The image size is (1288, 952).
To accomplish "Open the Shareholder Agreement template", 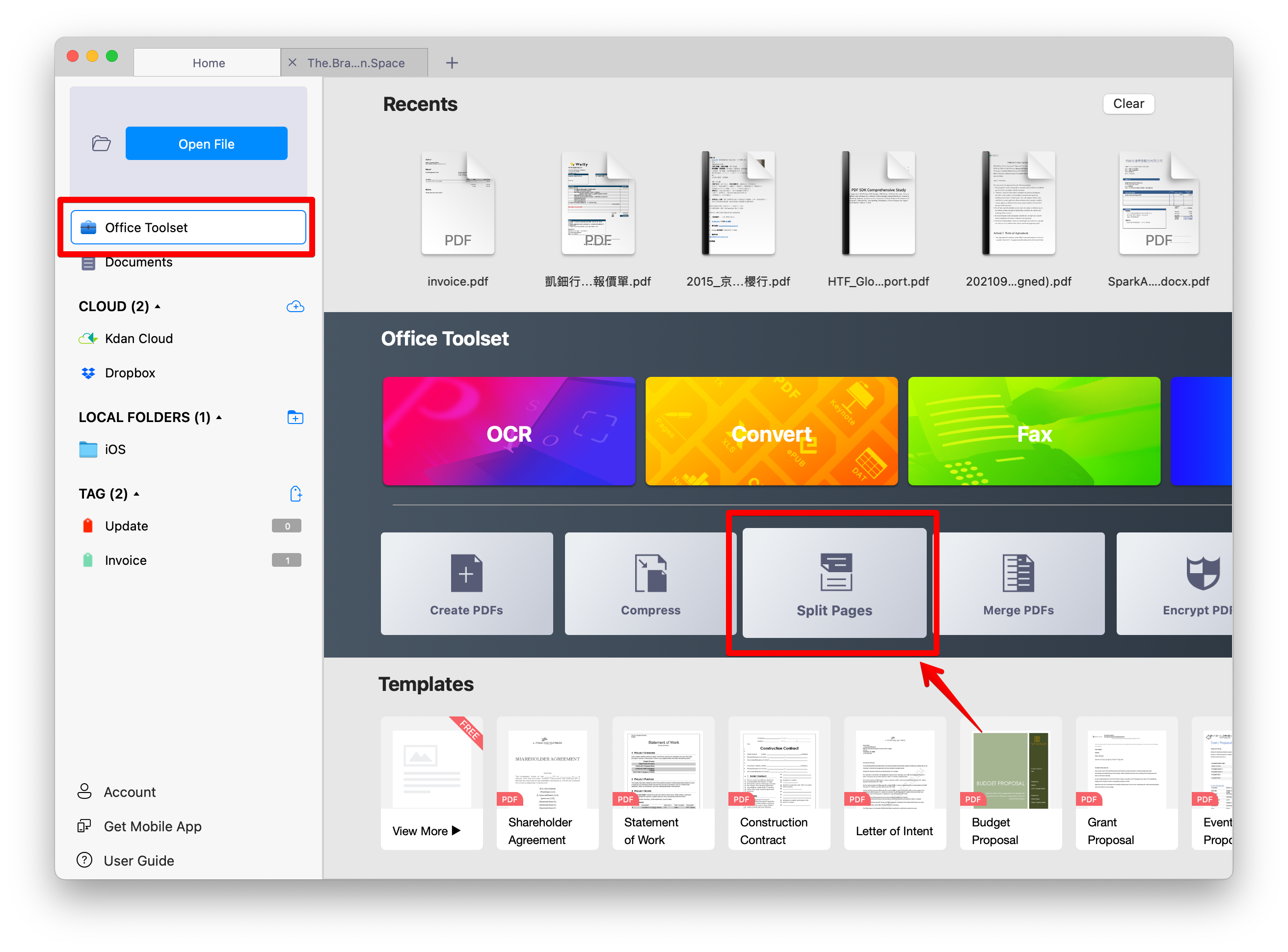I will 547,783.
